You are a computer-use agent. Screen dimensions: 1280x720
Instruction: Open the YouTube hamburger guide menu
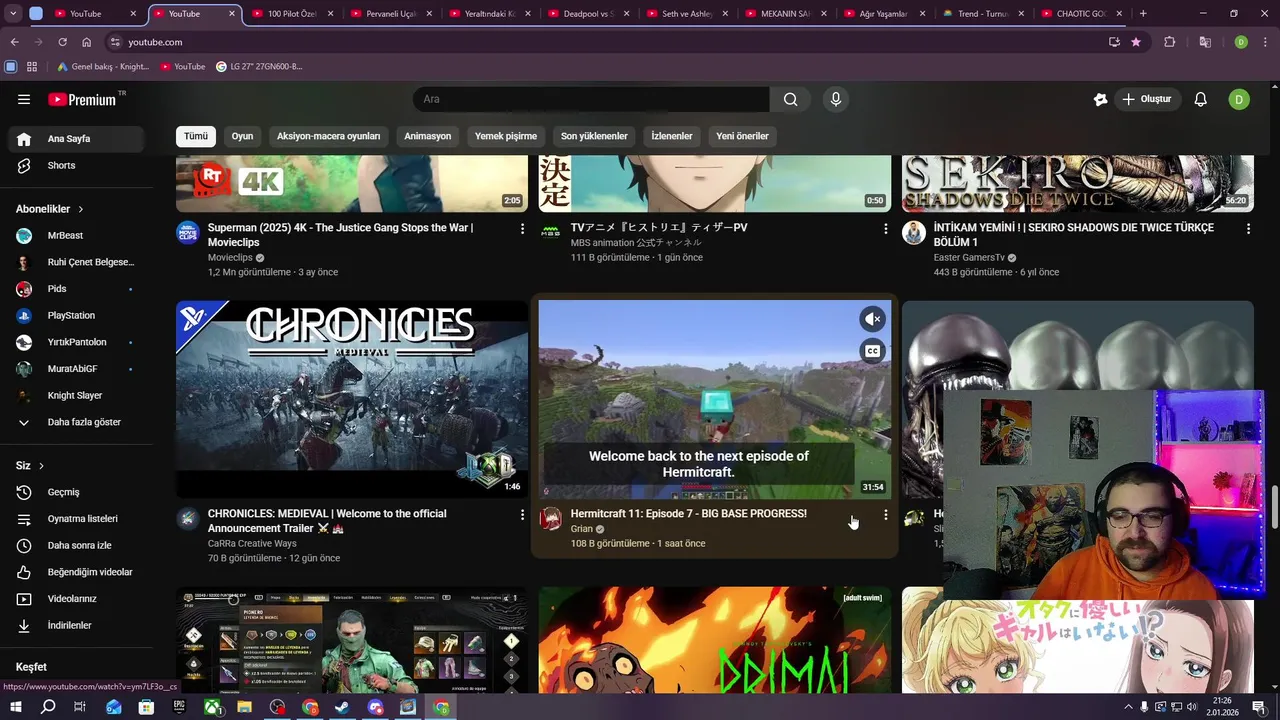(x=24, y=99)
